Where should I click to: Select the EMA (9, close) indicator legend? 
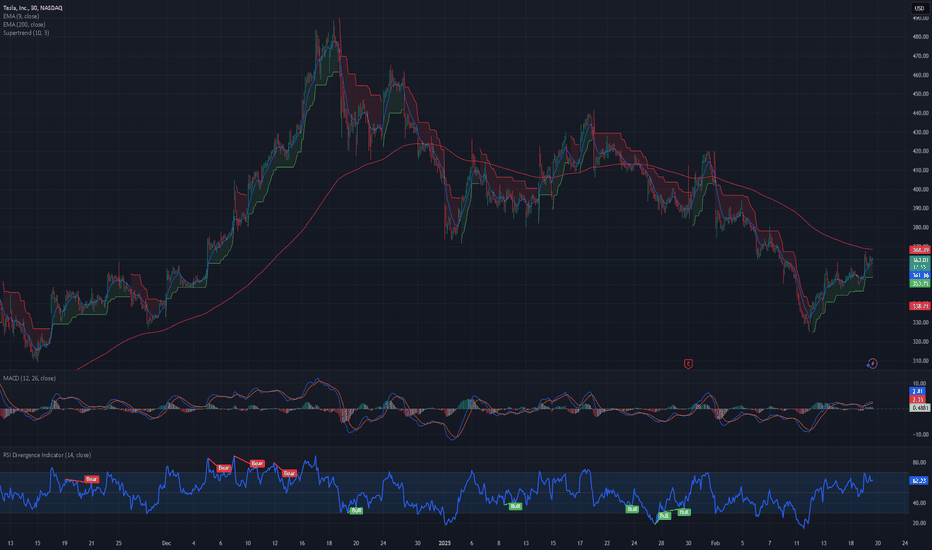click(x=21, y=16)
